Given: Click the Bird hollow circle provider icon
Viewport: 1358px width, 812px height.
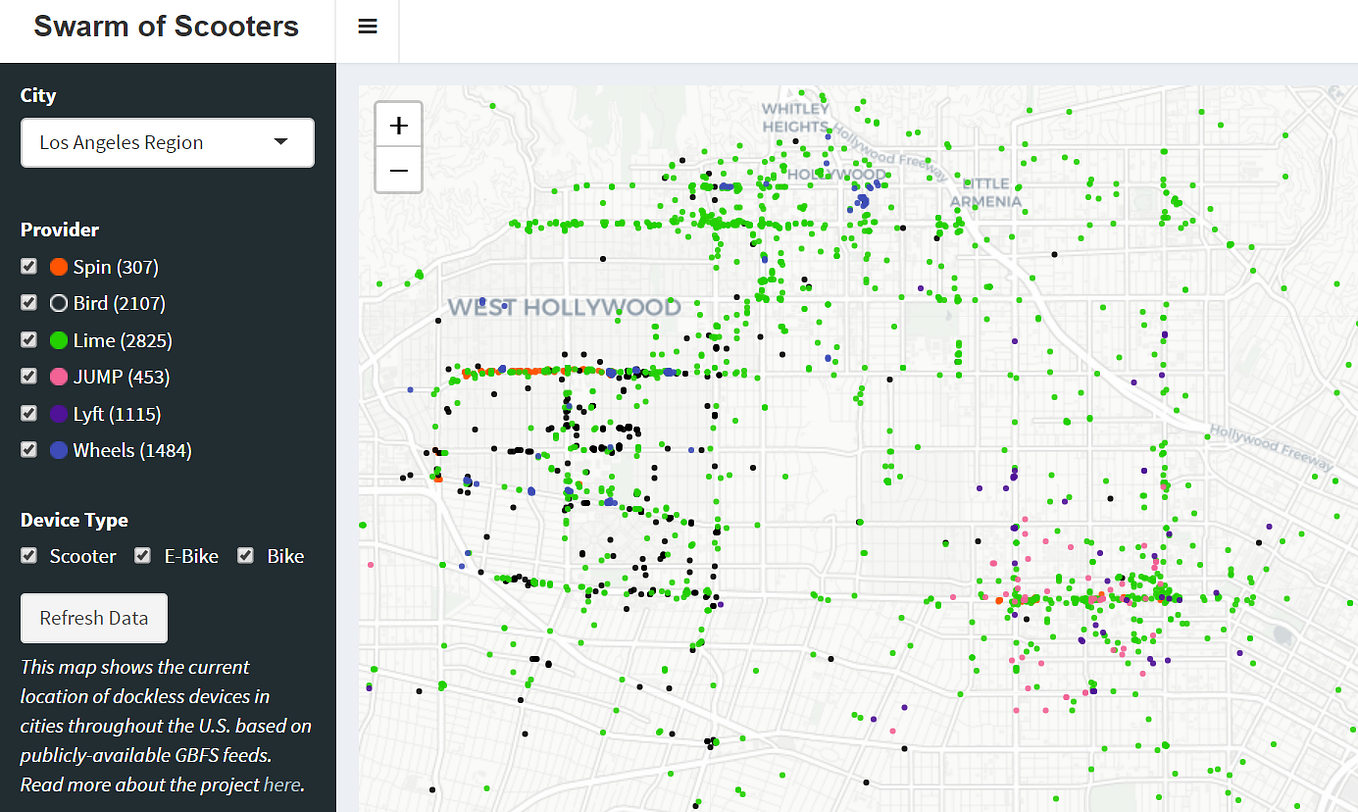Looking at the screenshot, I should pyautogui.click(x=57, y=303).
